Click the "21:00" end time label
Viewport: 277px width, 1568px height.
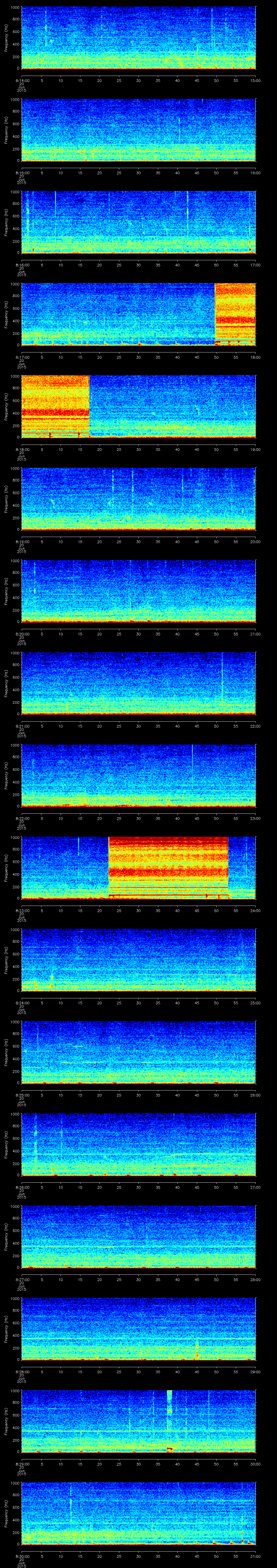click(x=255, y=634)
